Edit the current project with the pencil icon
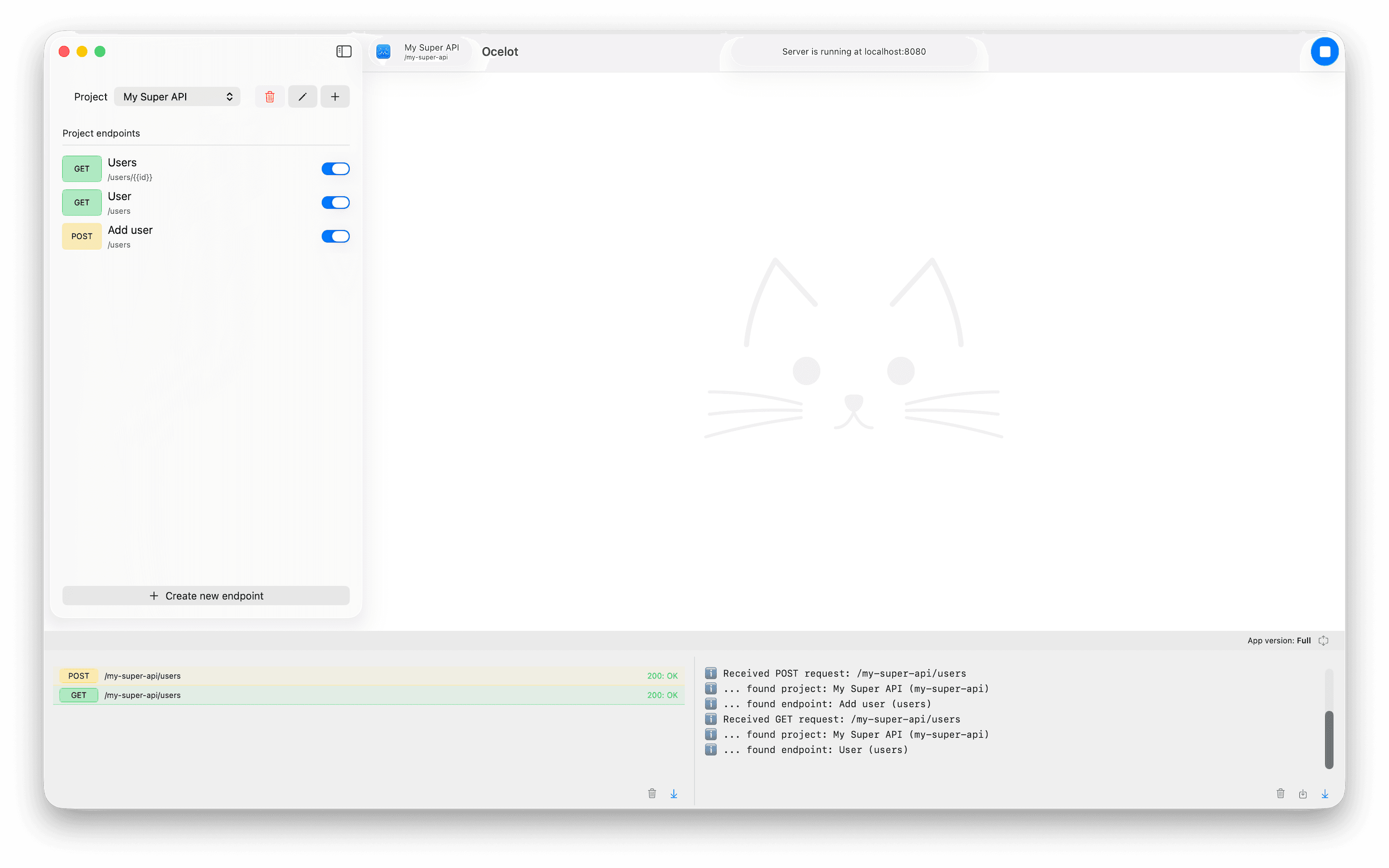The image size is (1389, 868). (302, 96)
